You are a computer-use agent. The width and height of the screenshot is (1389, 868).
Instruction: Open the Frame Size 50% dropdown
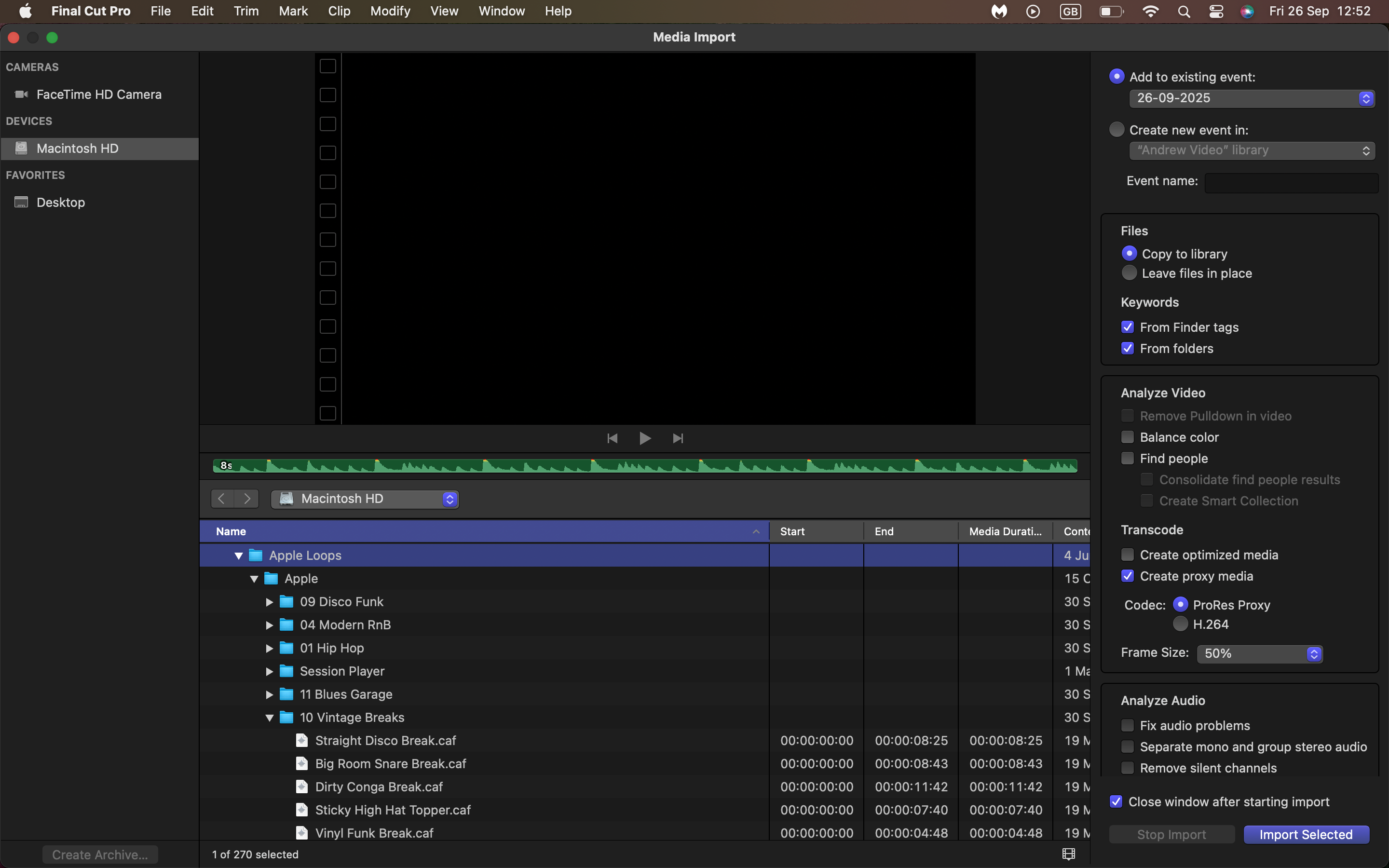point(1260,654)
